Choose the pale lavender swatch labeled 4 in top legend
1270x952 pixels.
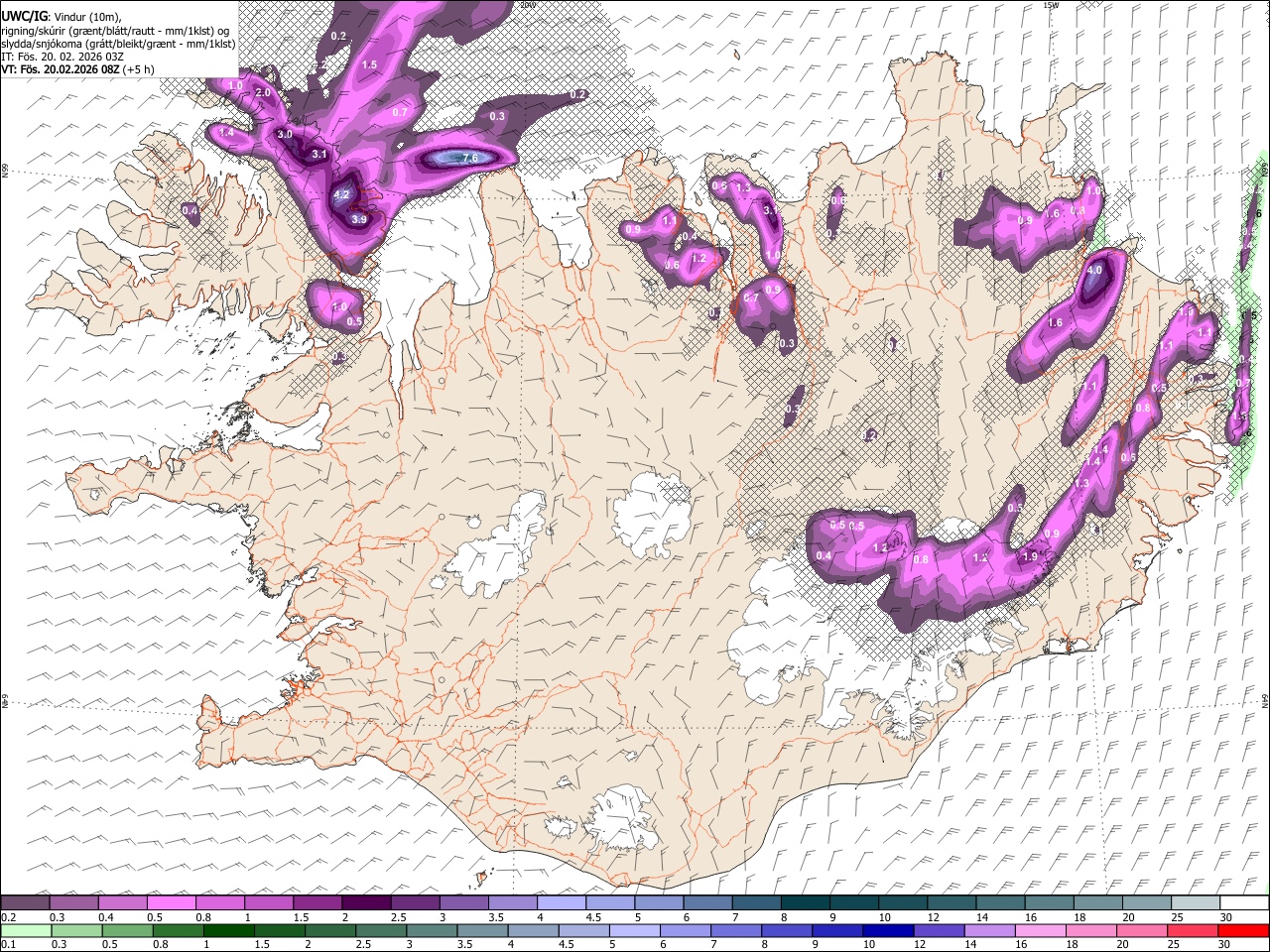(561, 903)
